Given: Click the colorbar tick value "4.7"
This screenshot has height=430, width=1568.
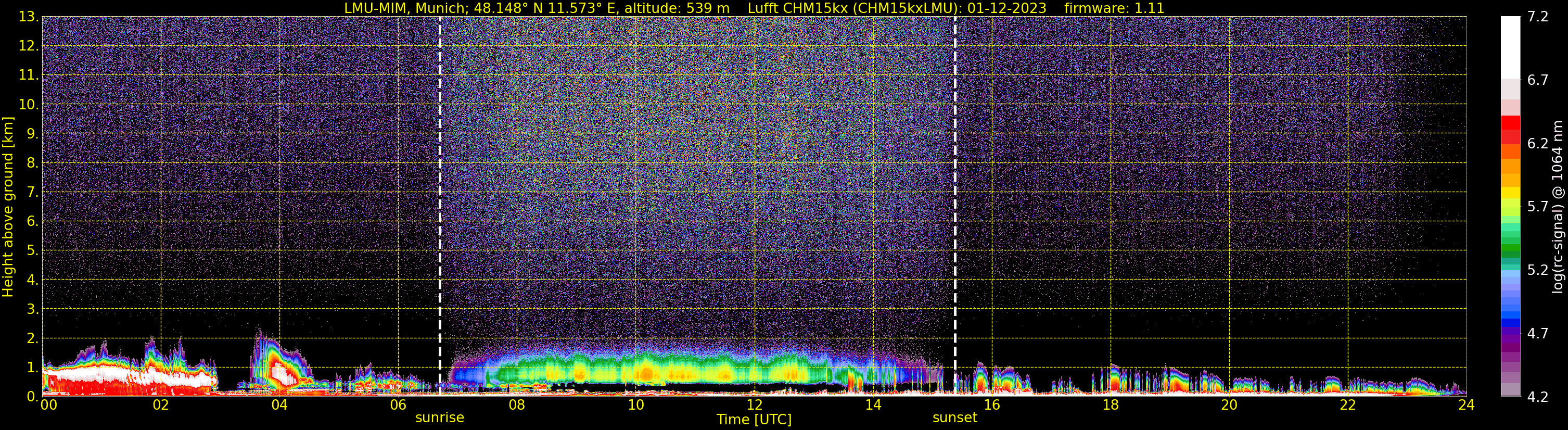Looking at the screenshot, I should (1538, 333).
